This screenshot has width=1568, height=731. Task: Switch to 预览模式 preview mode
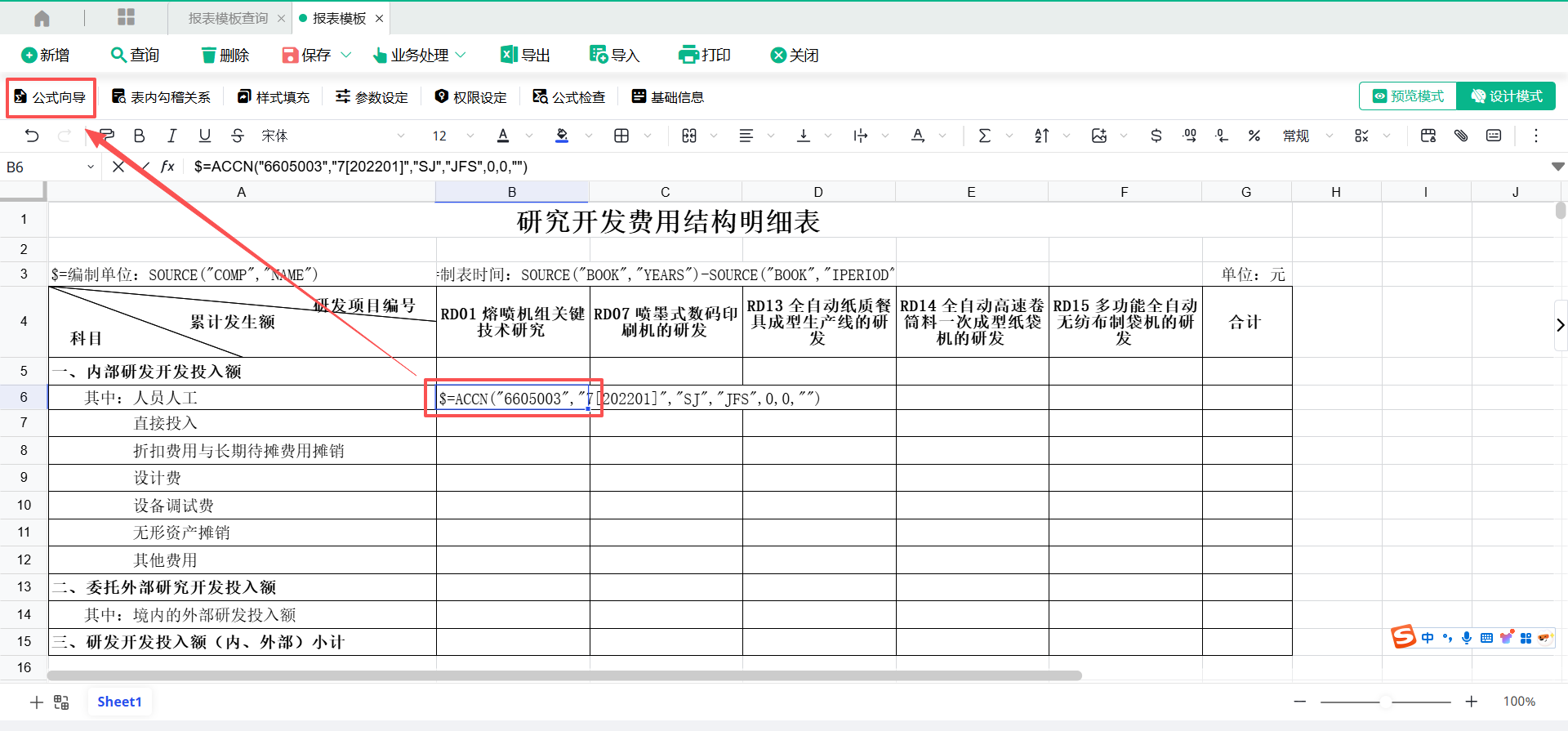pyautogui.click(x=1408, y=96)
